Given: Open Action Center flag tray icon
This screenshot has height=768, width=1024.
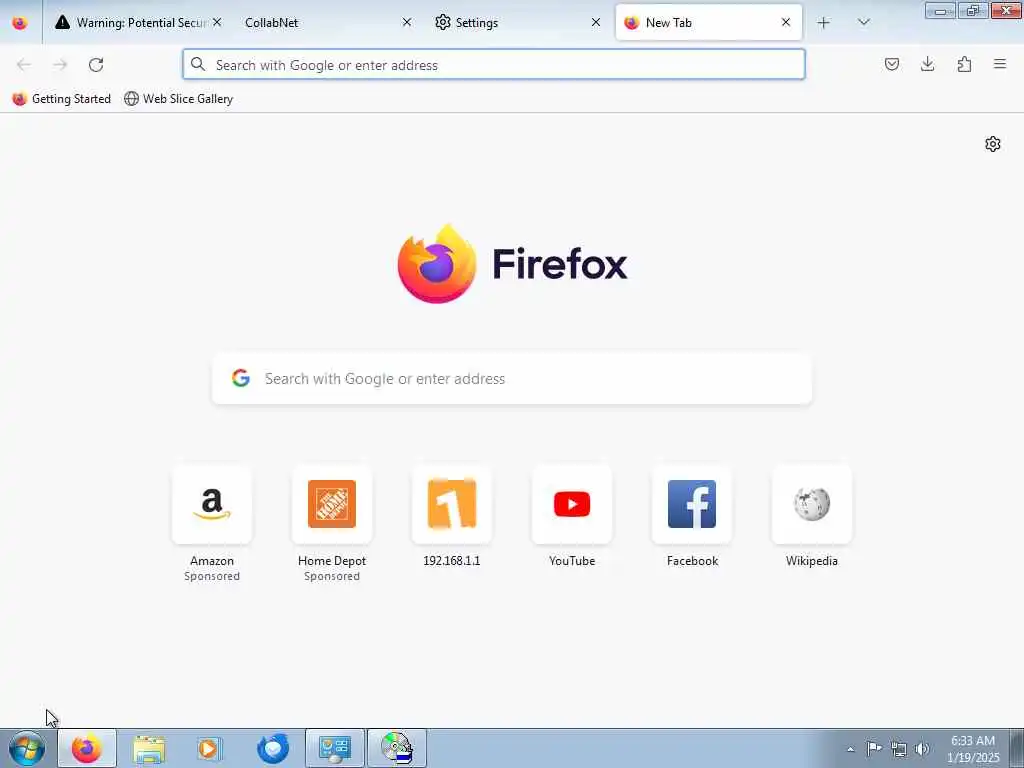Looking at the screenshot, I should click(x=874, y=748).
